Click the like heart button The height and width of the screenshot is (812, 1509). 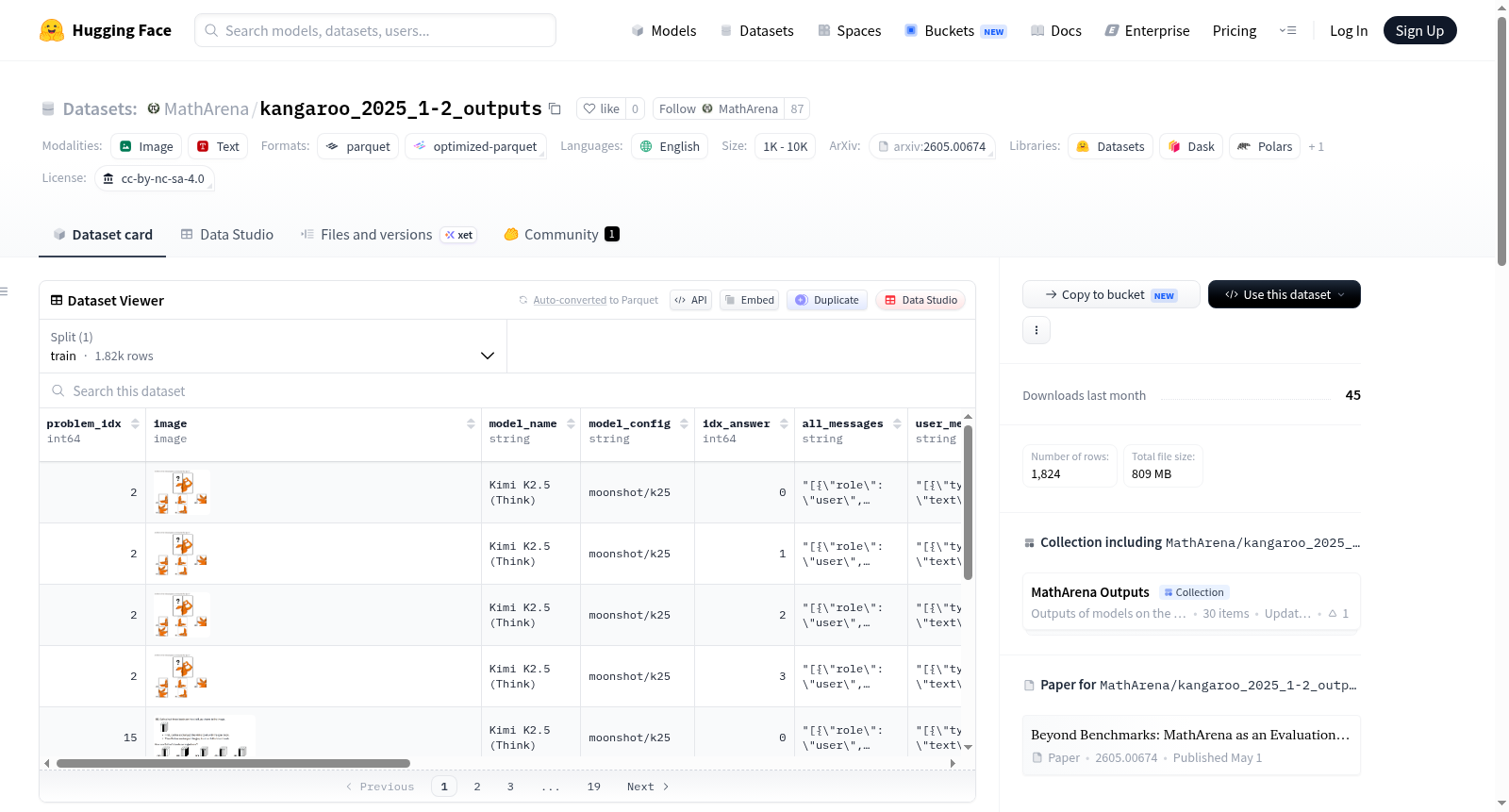601,109
